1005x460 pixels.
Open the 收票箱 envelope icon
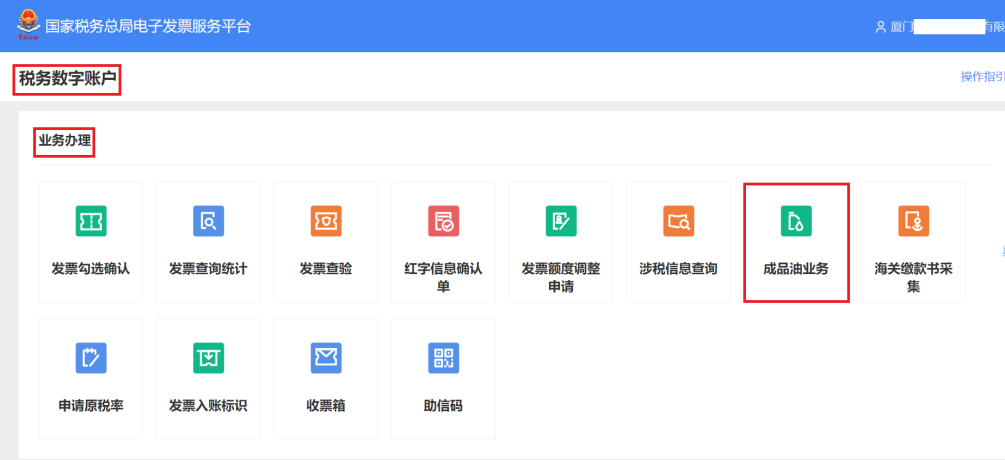[326, 357]
